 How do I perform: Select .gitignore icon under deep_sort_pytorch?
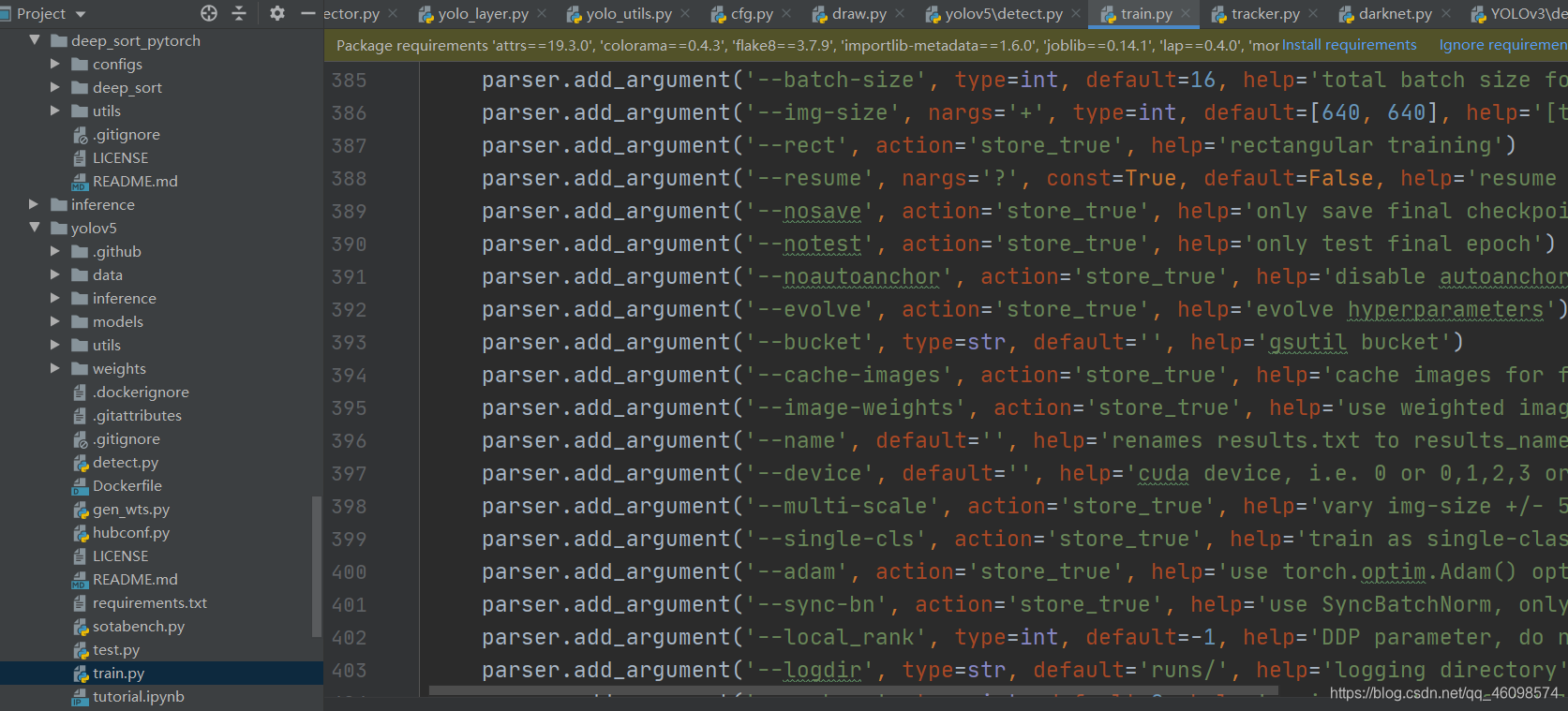81,135
